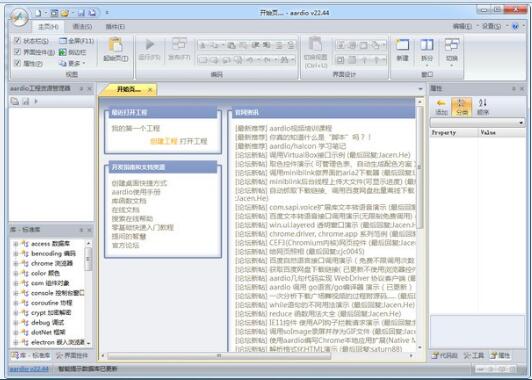Image resolution: width=532 pixels, height=380 pixels.
Task: Close the 开始页 tab with X
Action: point(150,90)
